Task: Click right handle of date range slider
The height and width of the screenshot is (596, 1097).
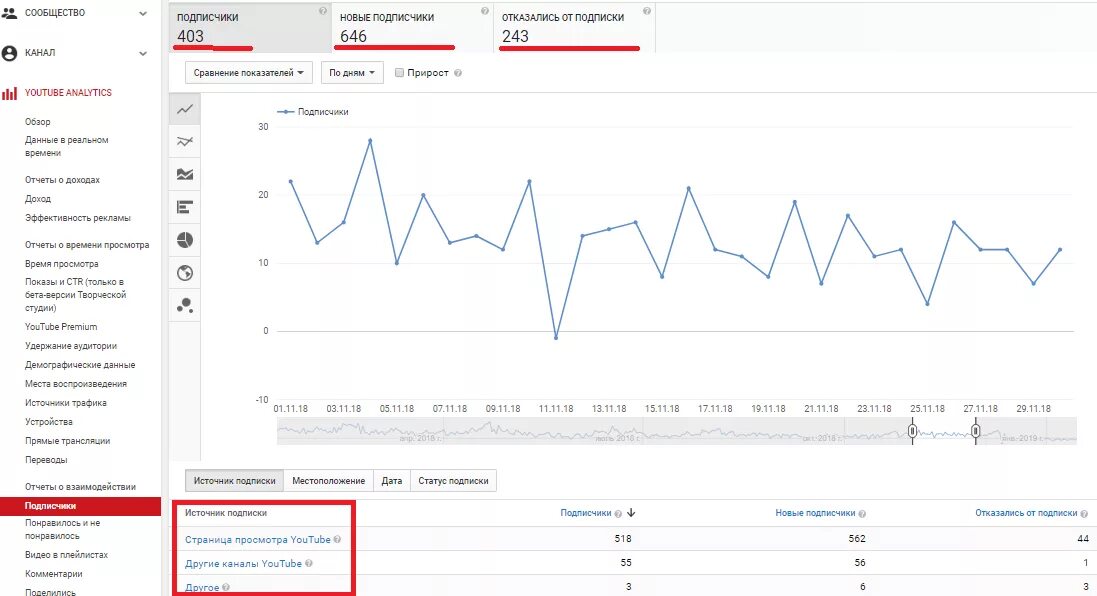Action: [x=975, y=431]
